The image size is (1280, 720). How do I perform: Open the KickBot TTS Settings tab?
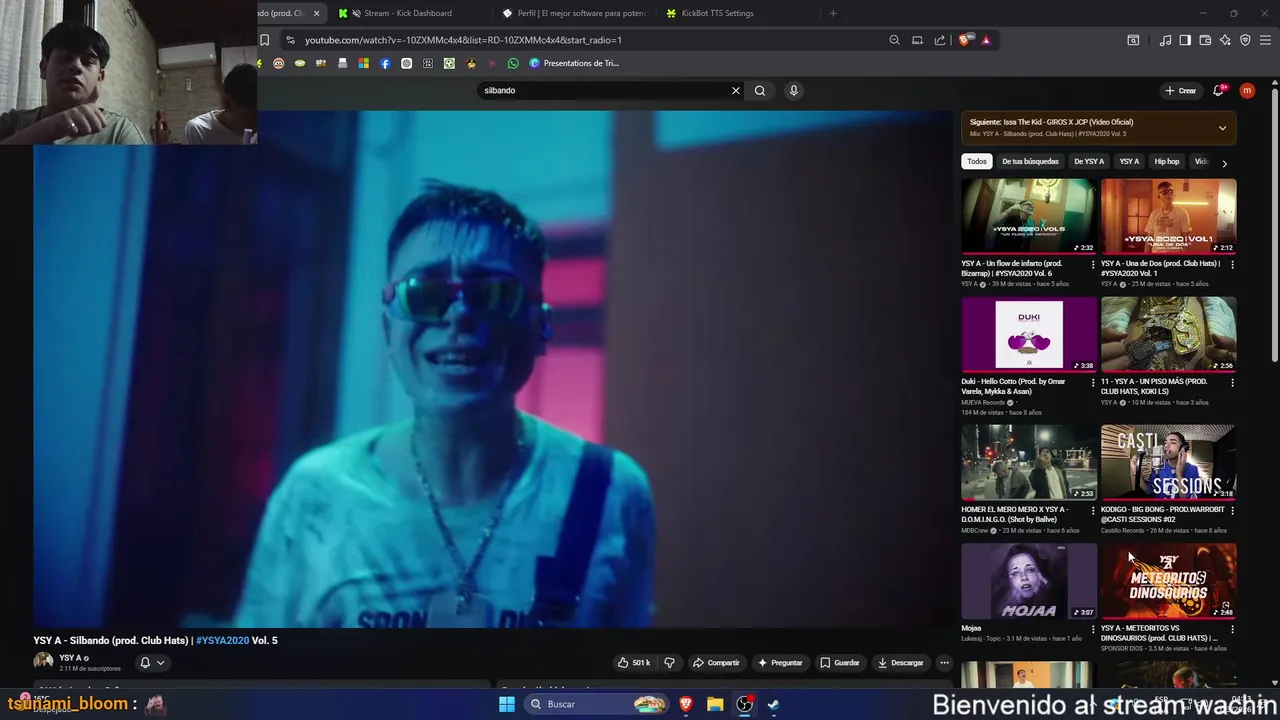click(x=740, y=13)
